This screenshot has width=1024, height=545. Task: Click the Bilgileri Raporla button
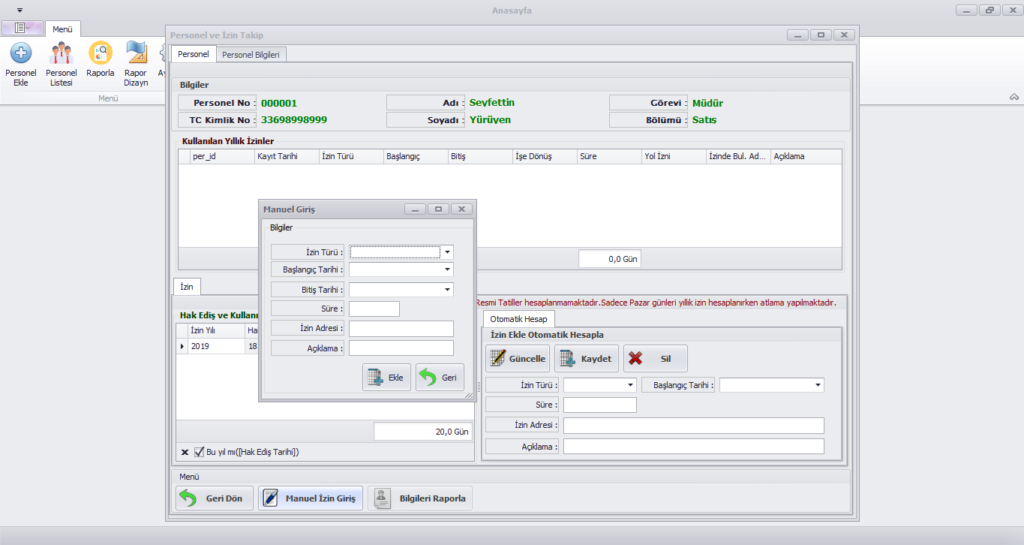420,498
